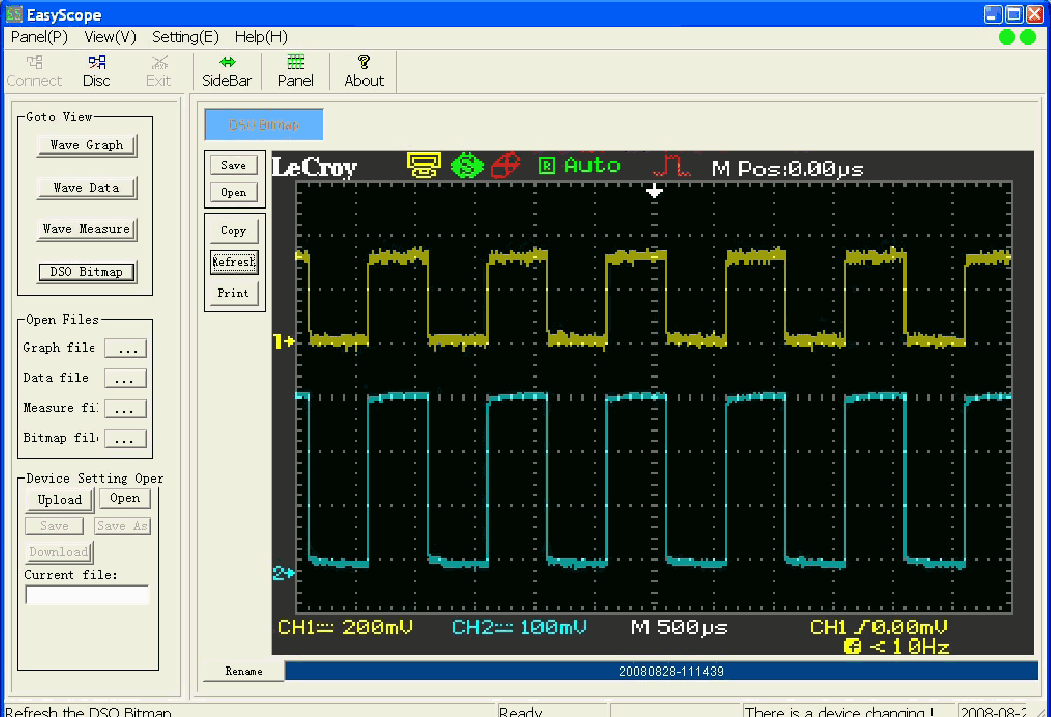The width and height of the screenshot is (1051, 717).
Task: Click the red crossed circle icon on scope
Action: 506,166
